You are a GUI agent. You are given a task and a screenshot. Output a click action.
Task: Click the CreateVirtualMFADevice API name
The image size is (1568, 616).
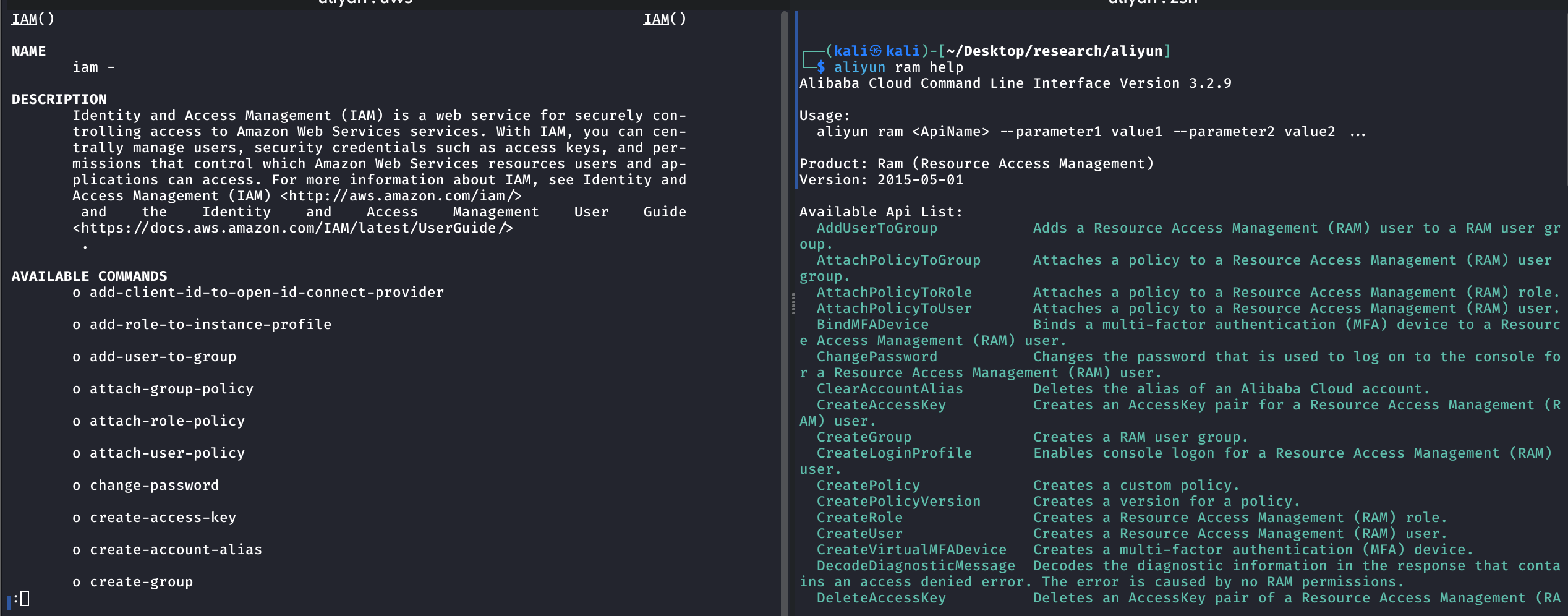(x=911, y=550)
